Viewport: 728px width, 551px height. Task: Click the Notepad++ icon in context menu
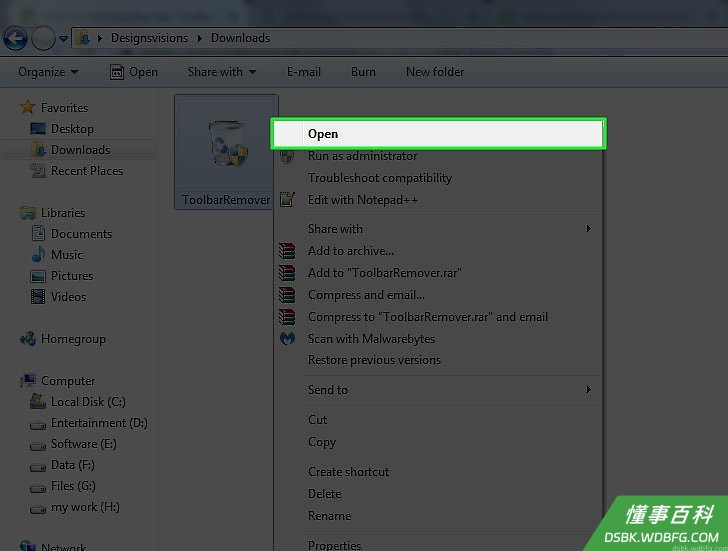(x=287, y=200)
